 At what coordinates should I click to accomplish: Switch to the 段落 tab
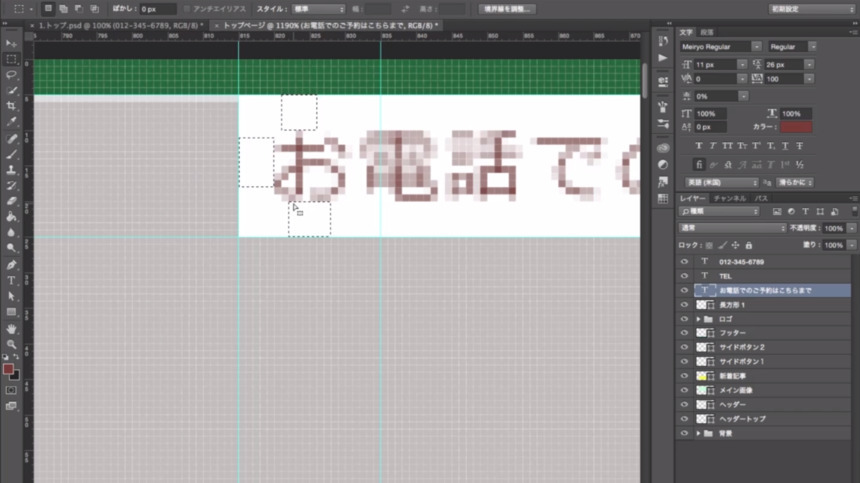707,32
